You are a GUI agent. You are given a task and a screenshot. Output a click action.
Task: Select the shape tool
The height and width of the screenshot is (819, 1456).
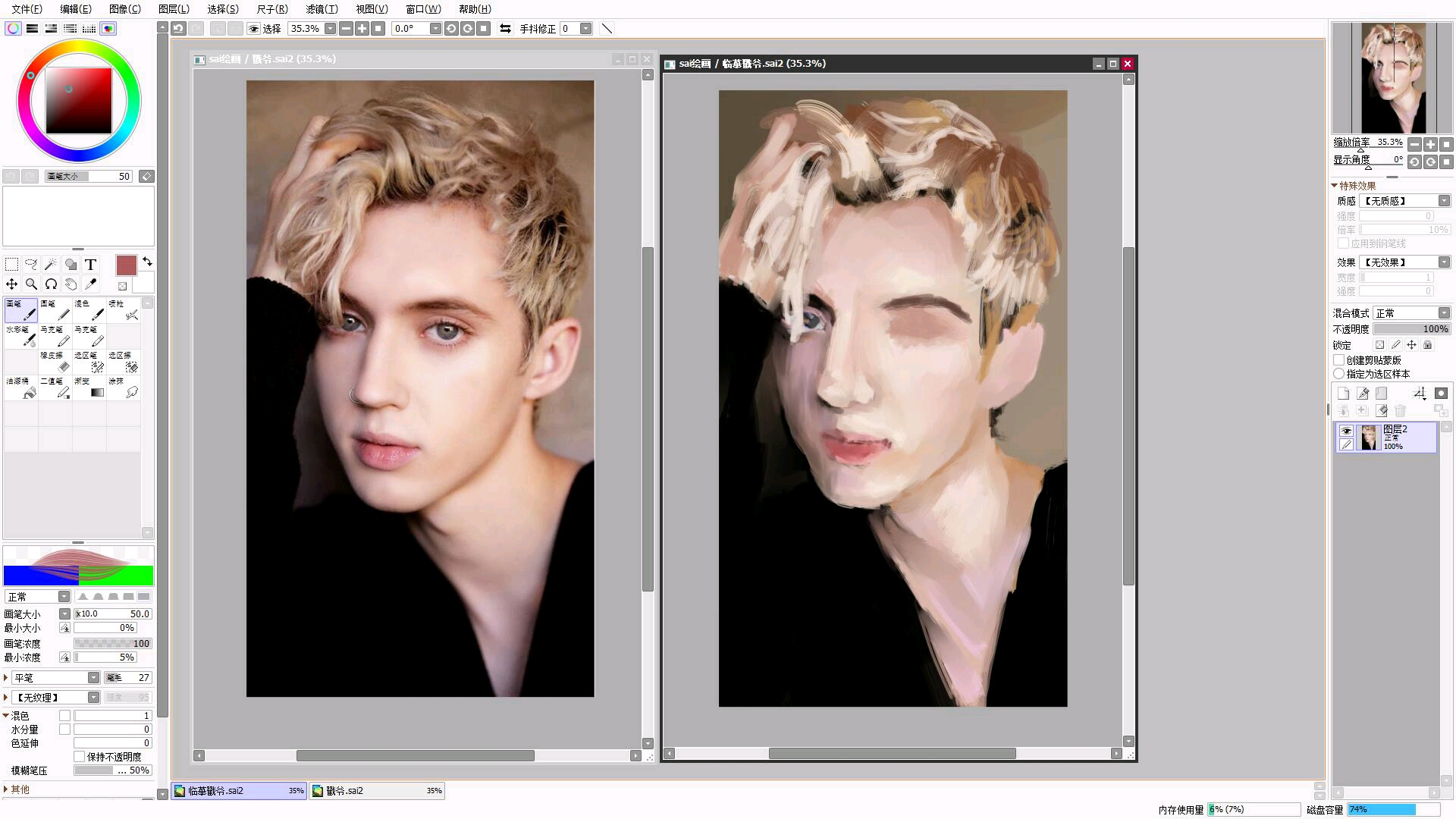71,264
